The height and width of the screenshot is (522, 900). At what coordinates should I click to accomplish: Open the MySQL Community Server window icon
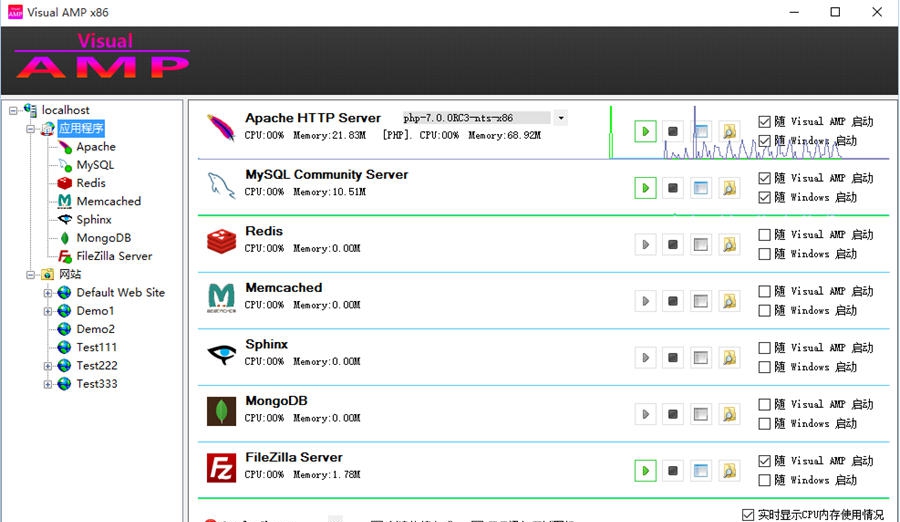click(701, 188)
